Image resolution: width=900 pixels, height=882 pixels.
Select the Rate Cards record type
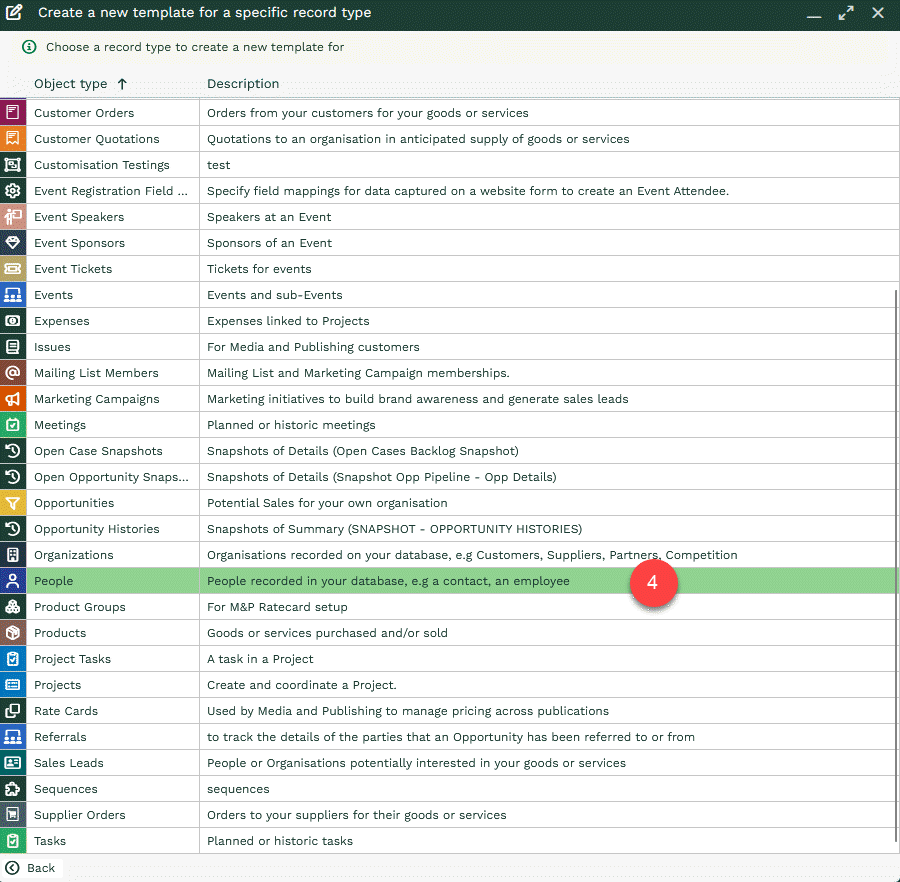(449, 711)
